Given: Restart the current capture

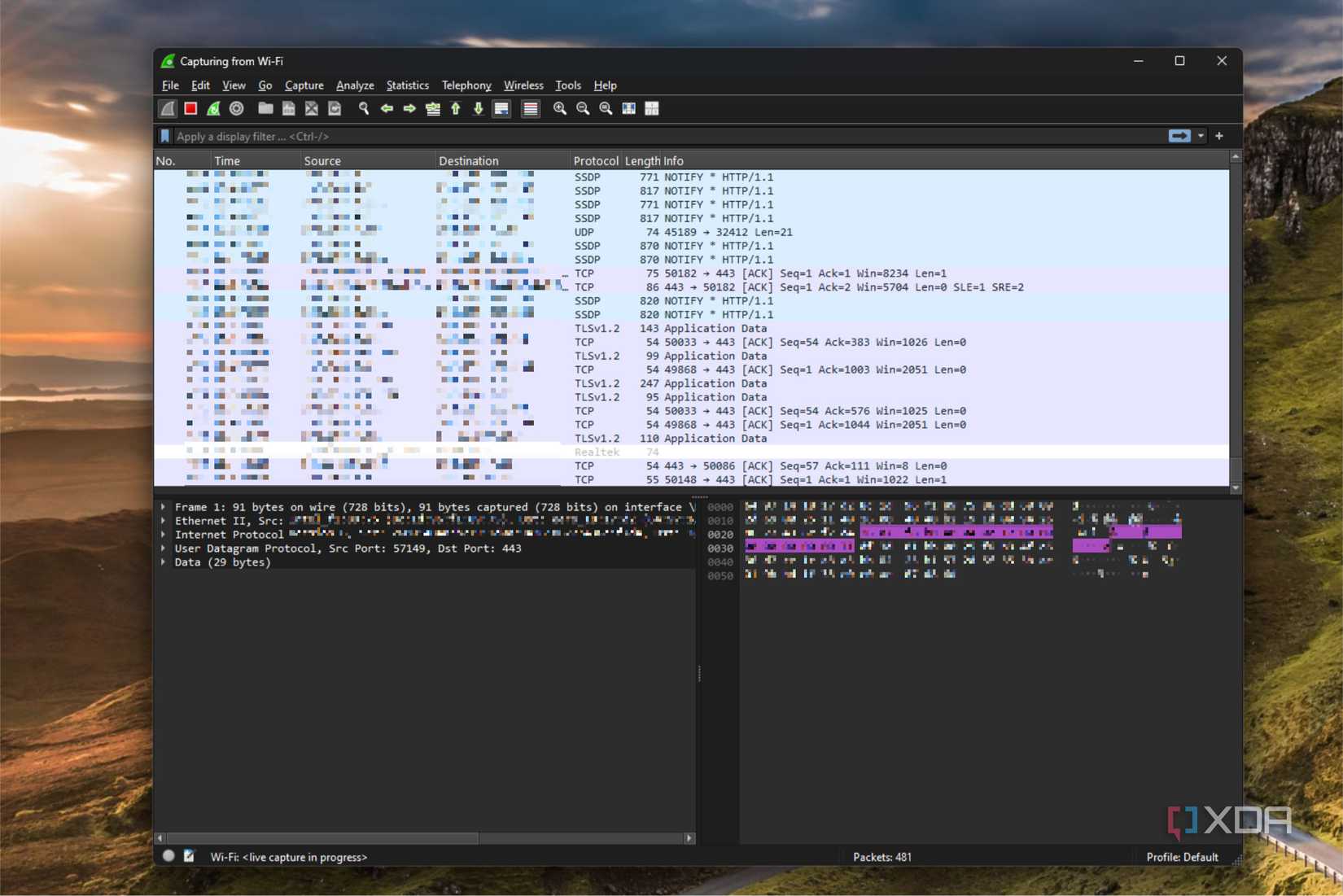Looking at the screenshot, I should [212, 108].
